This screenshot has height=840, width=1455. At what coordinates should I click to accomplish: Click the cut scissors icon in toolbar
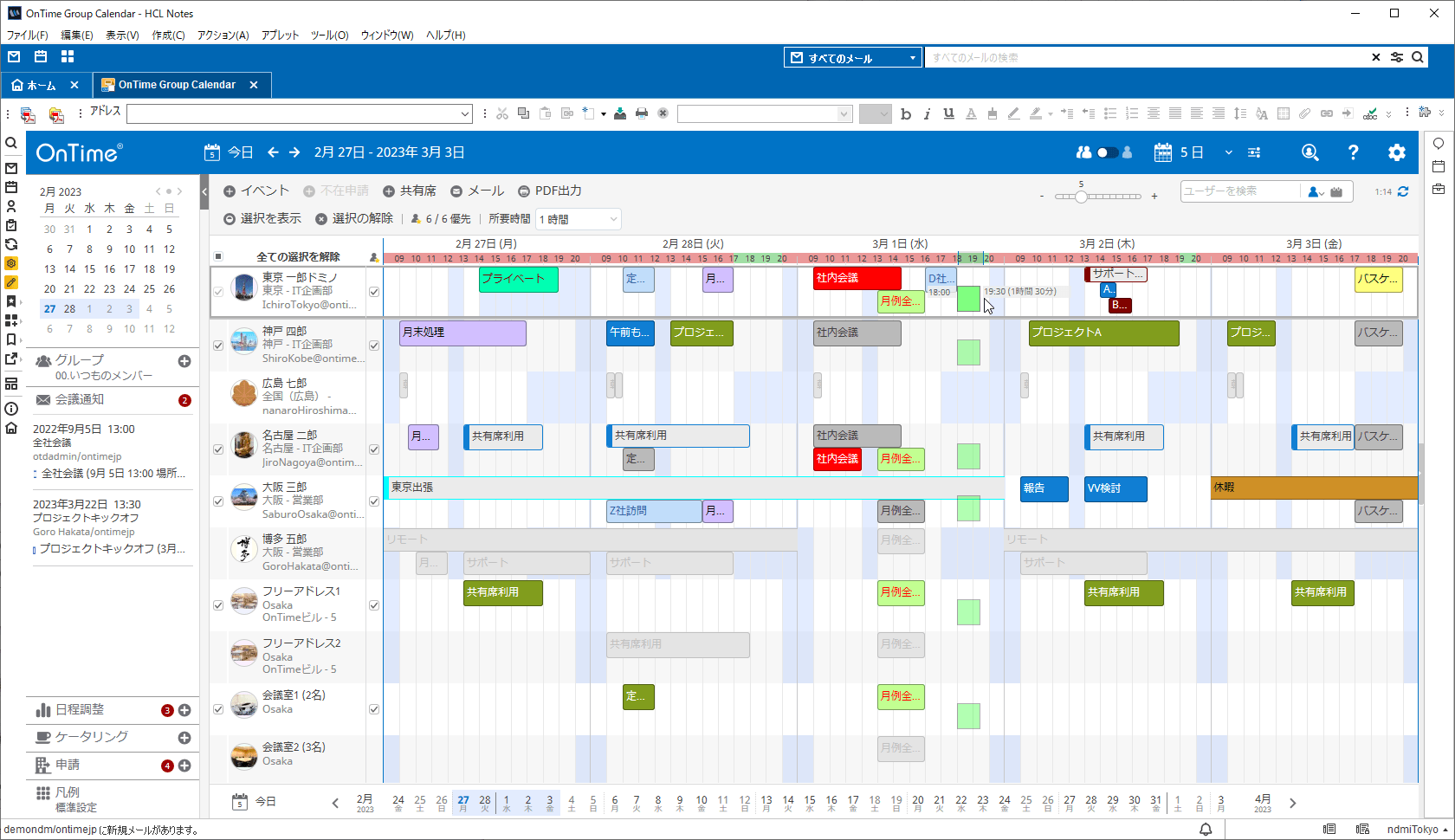coord(502,113)
